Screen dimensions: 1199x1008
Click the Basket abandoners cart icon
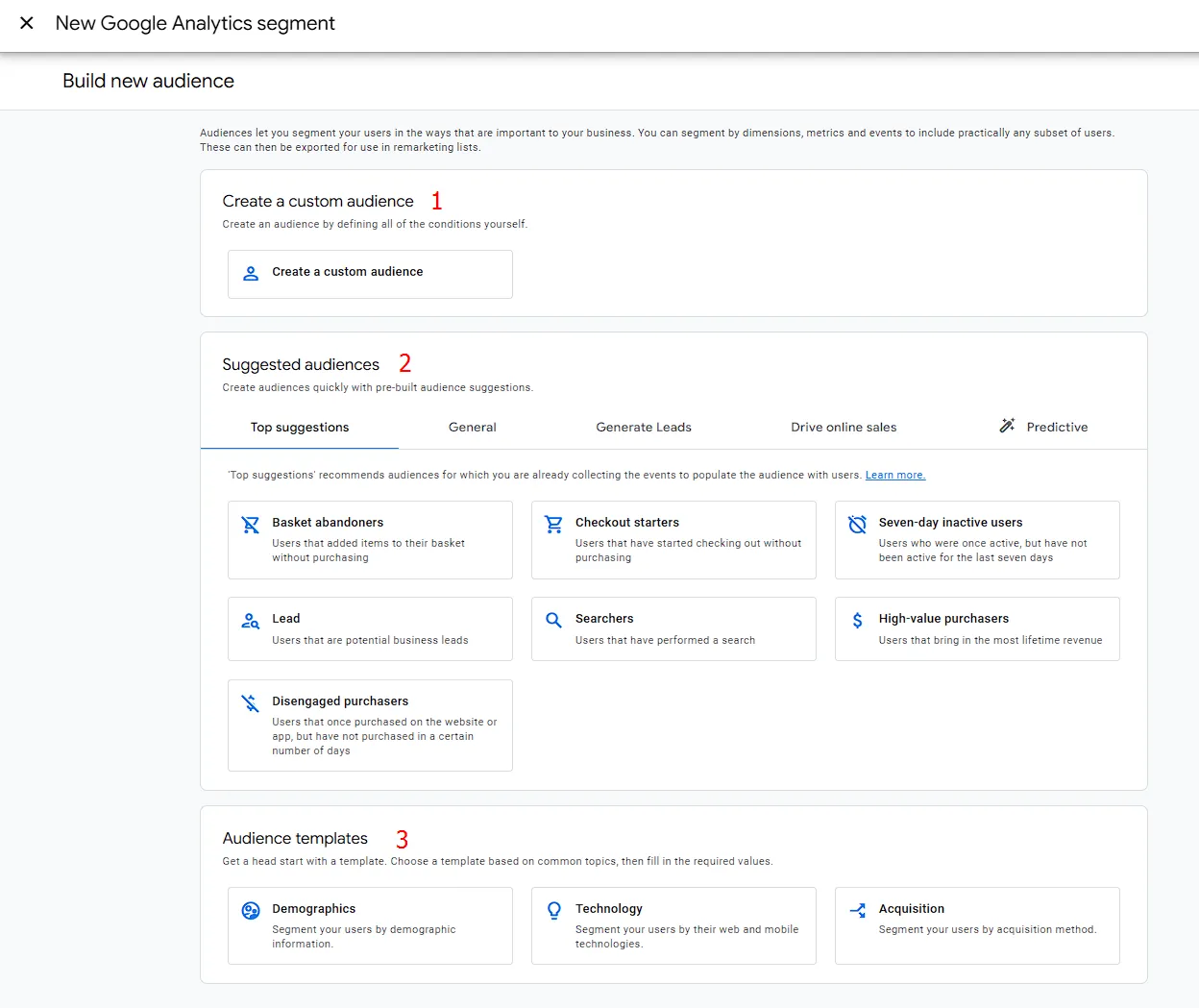point(251,525)
